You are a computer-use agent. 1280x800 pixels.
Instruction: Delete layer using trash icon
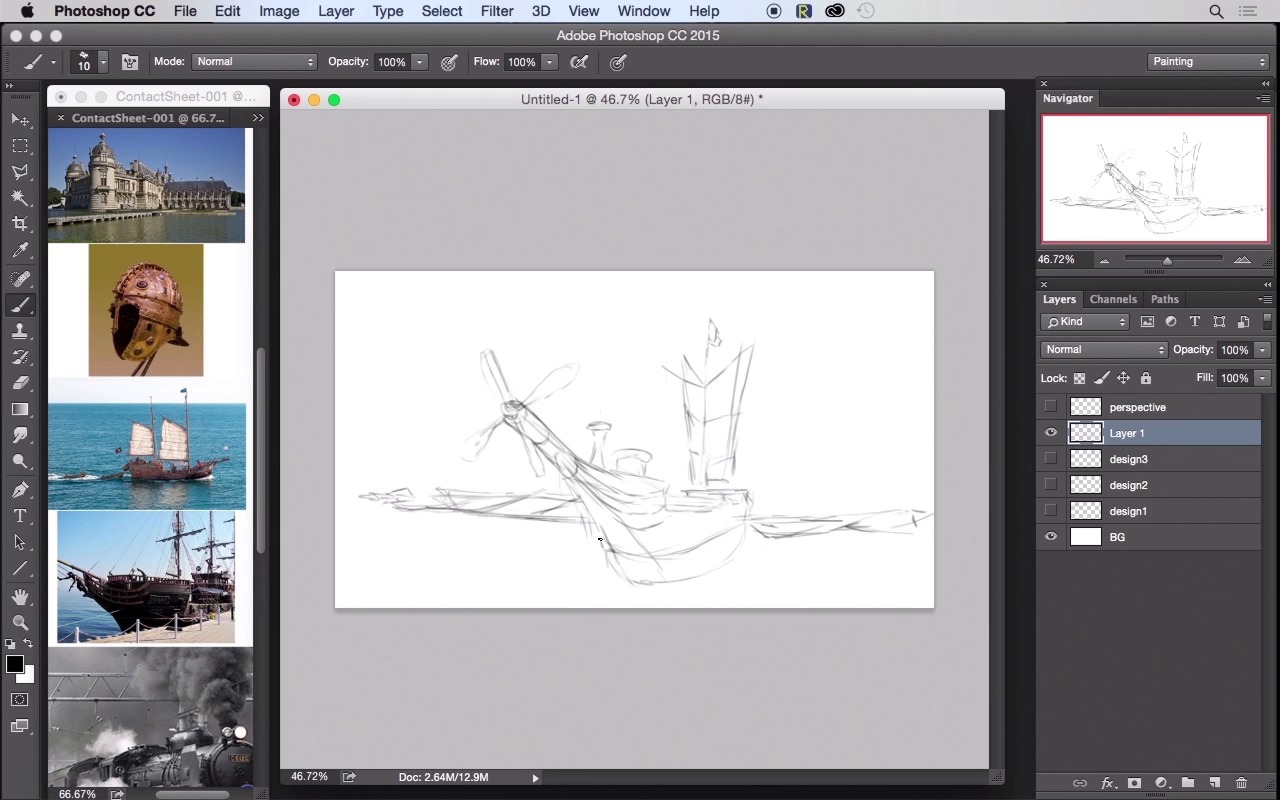pos(1241,783)
